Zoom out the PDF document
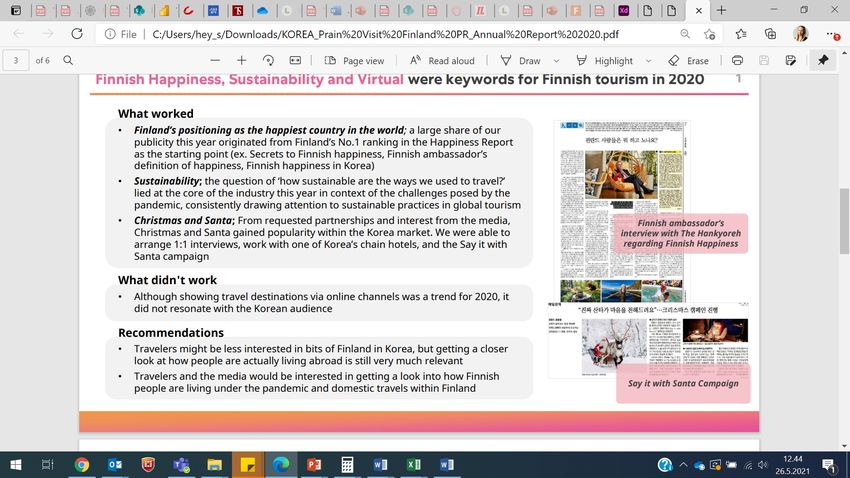The width and height of the screenshot is (850, 478). click(215, 60)
